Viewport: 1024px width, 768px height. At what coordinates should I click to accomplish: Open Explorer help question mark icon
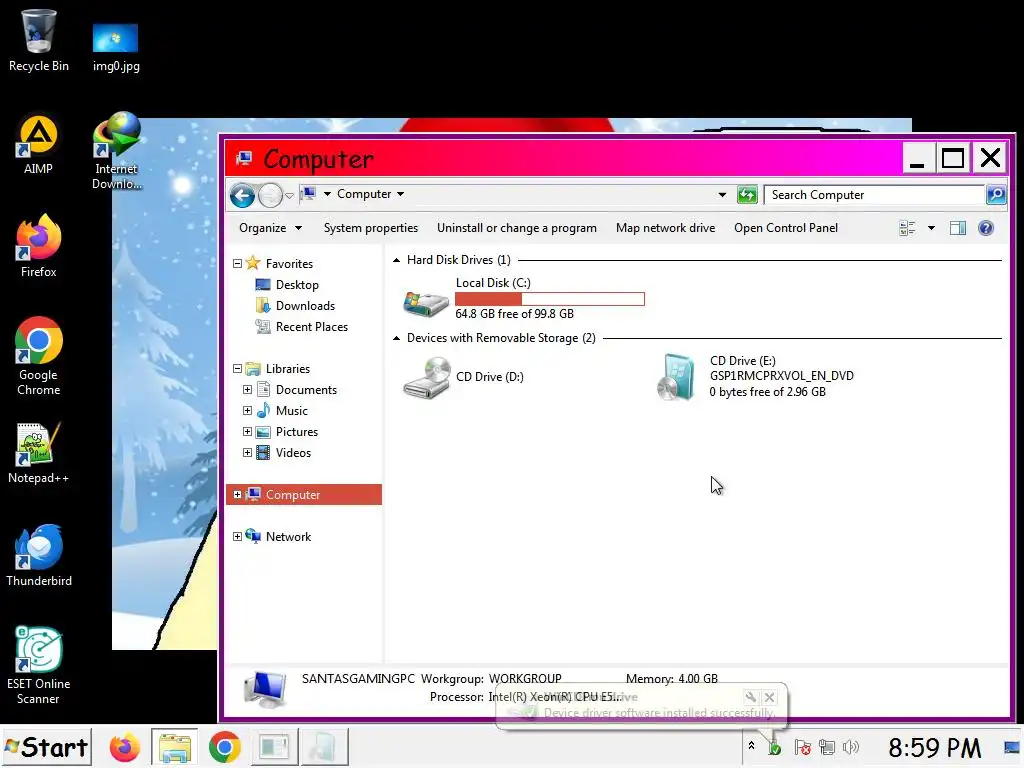pos(986,228)
